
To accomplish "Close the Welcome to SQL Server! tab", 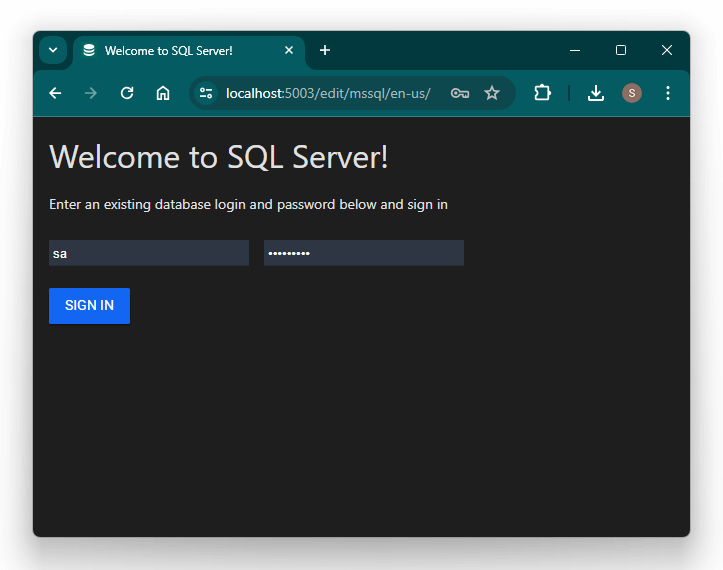I will pos(289,50).
